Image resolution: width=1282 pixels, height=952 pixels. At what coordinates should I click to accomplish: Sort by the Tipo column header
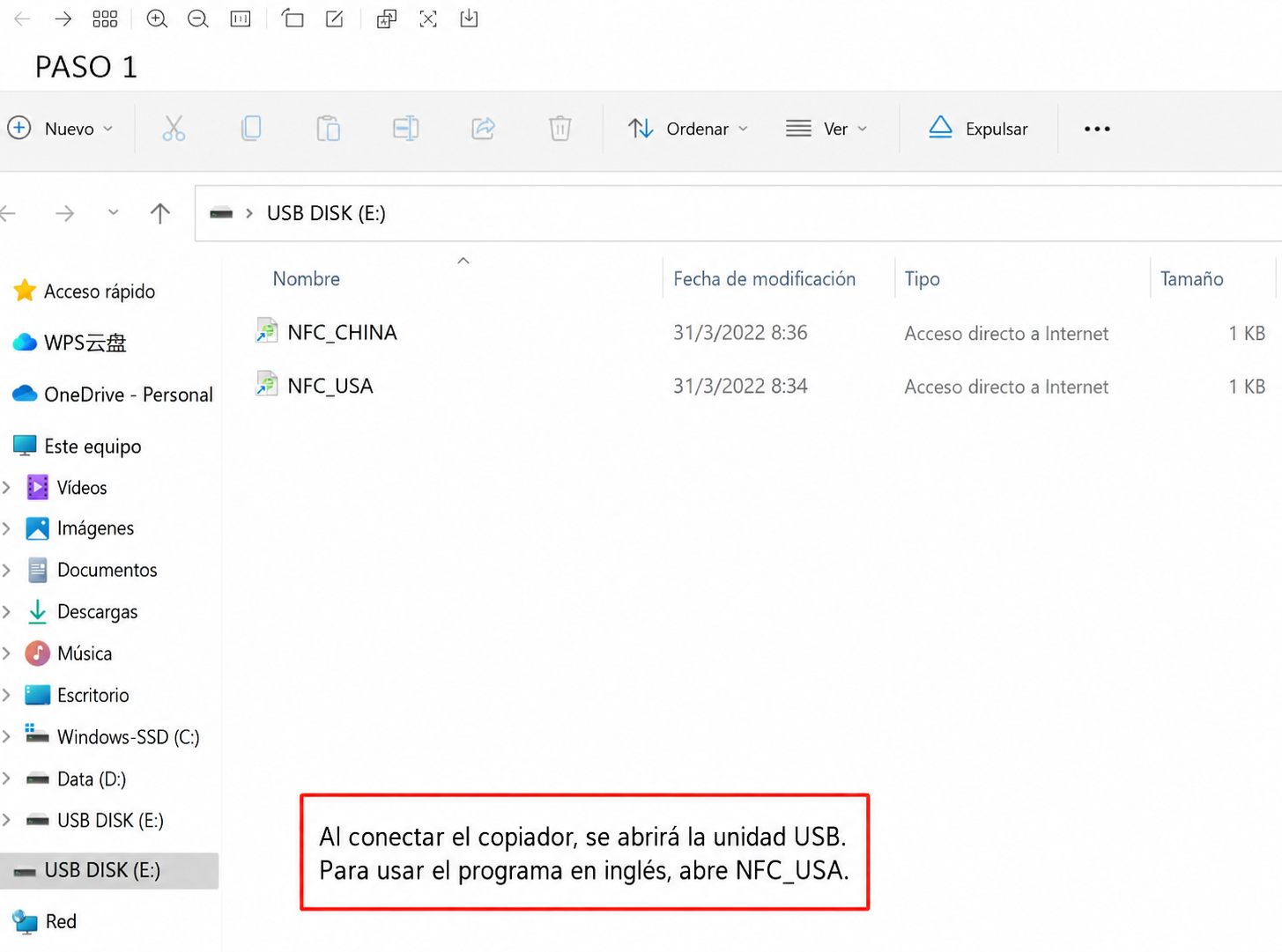pos(922,279)
